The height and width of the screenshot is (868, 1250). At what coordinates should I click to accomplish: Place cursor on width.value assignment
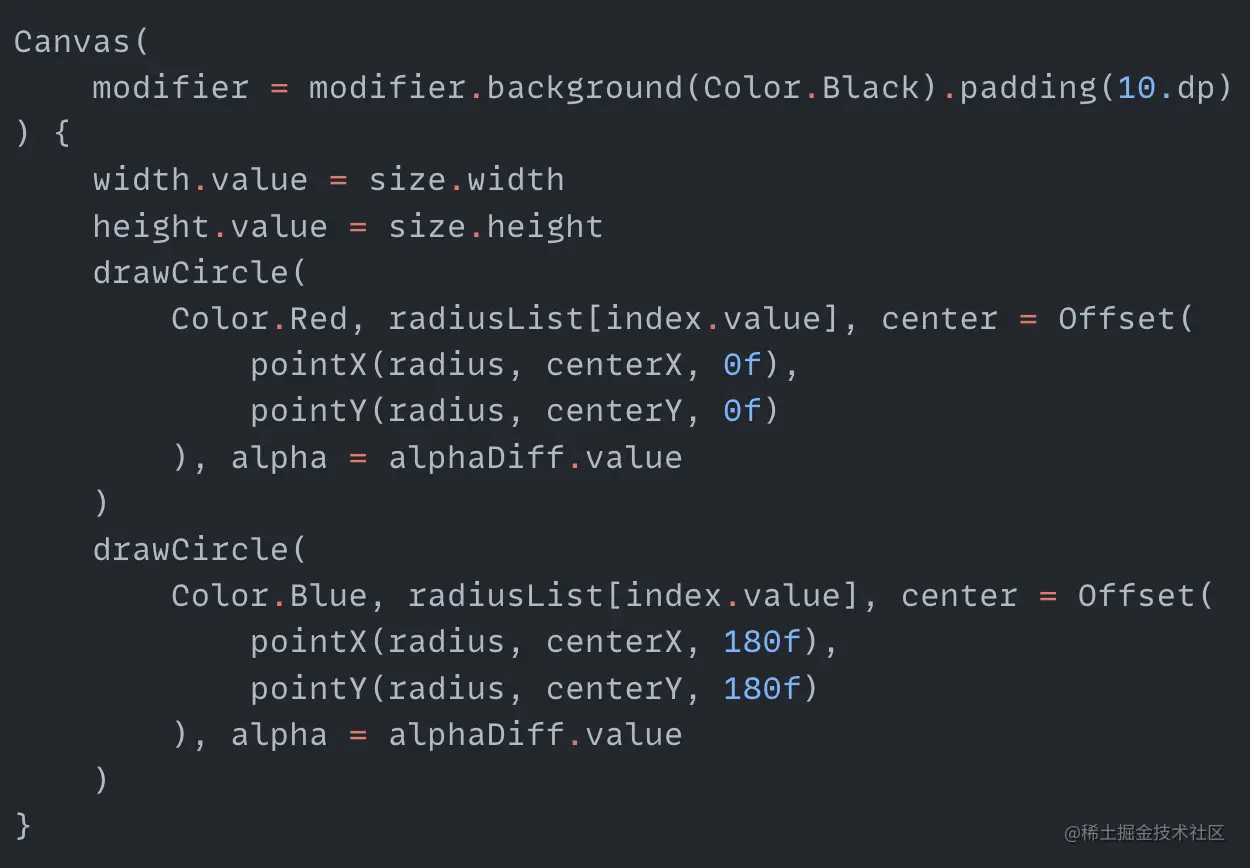tap(200, 180)
